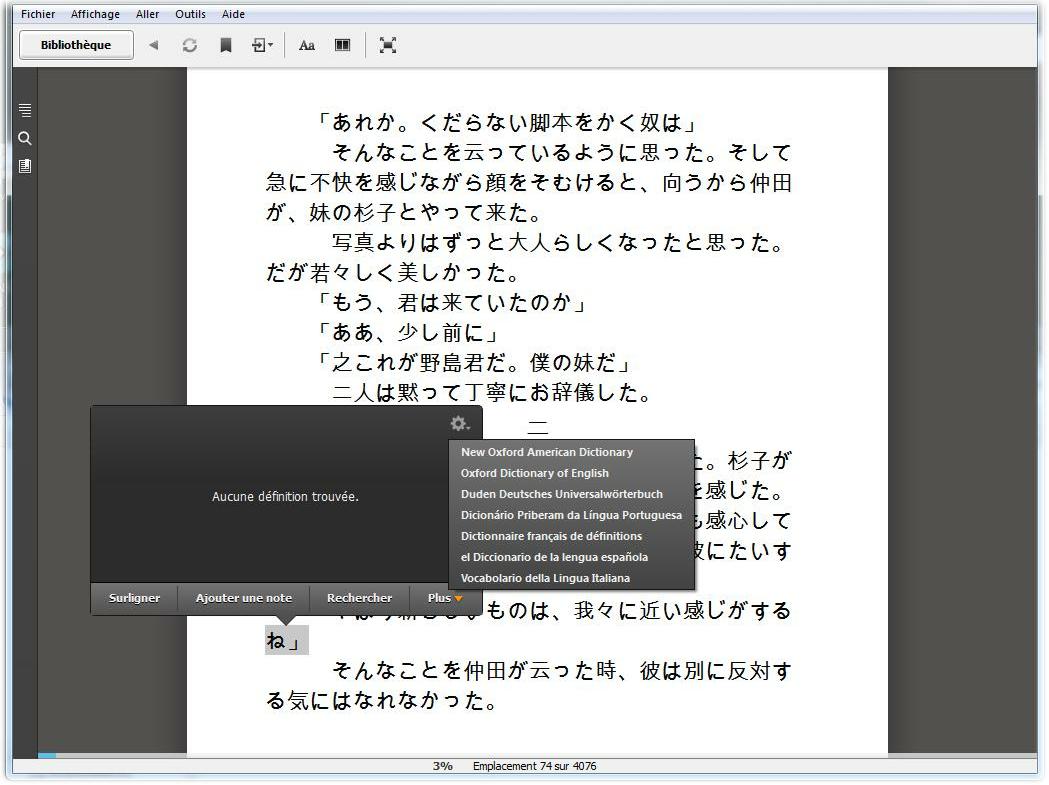Click the back arrow in the toolbar
The image size is (1049, 785).
[153, 45]
